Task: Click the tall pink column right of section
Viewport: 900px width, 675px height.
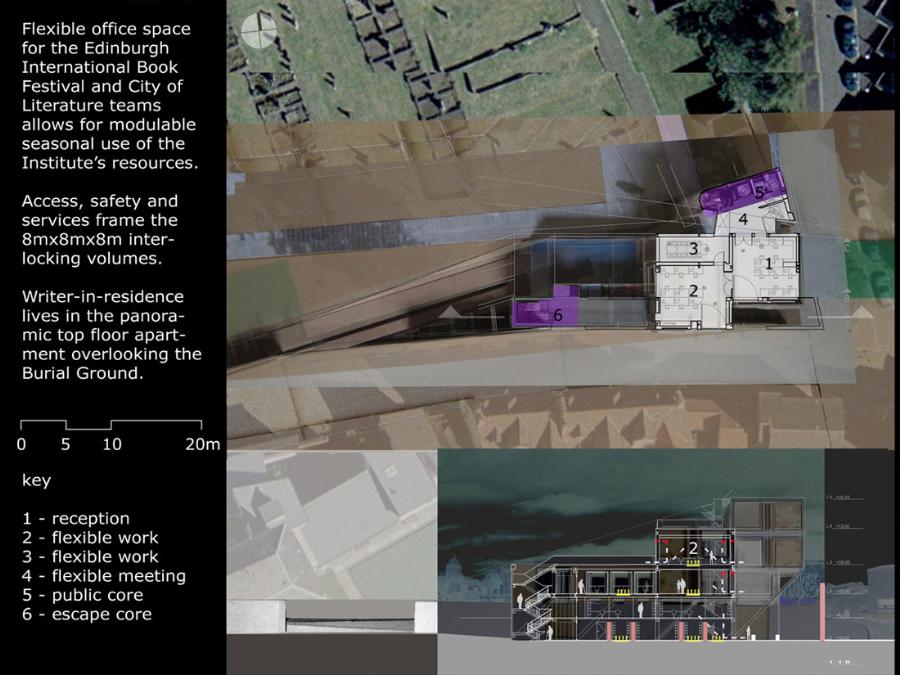Action: click(x=824, y=620)
